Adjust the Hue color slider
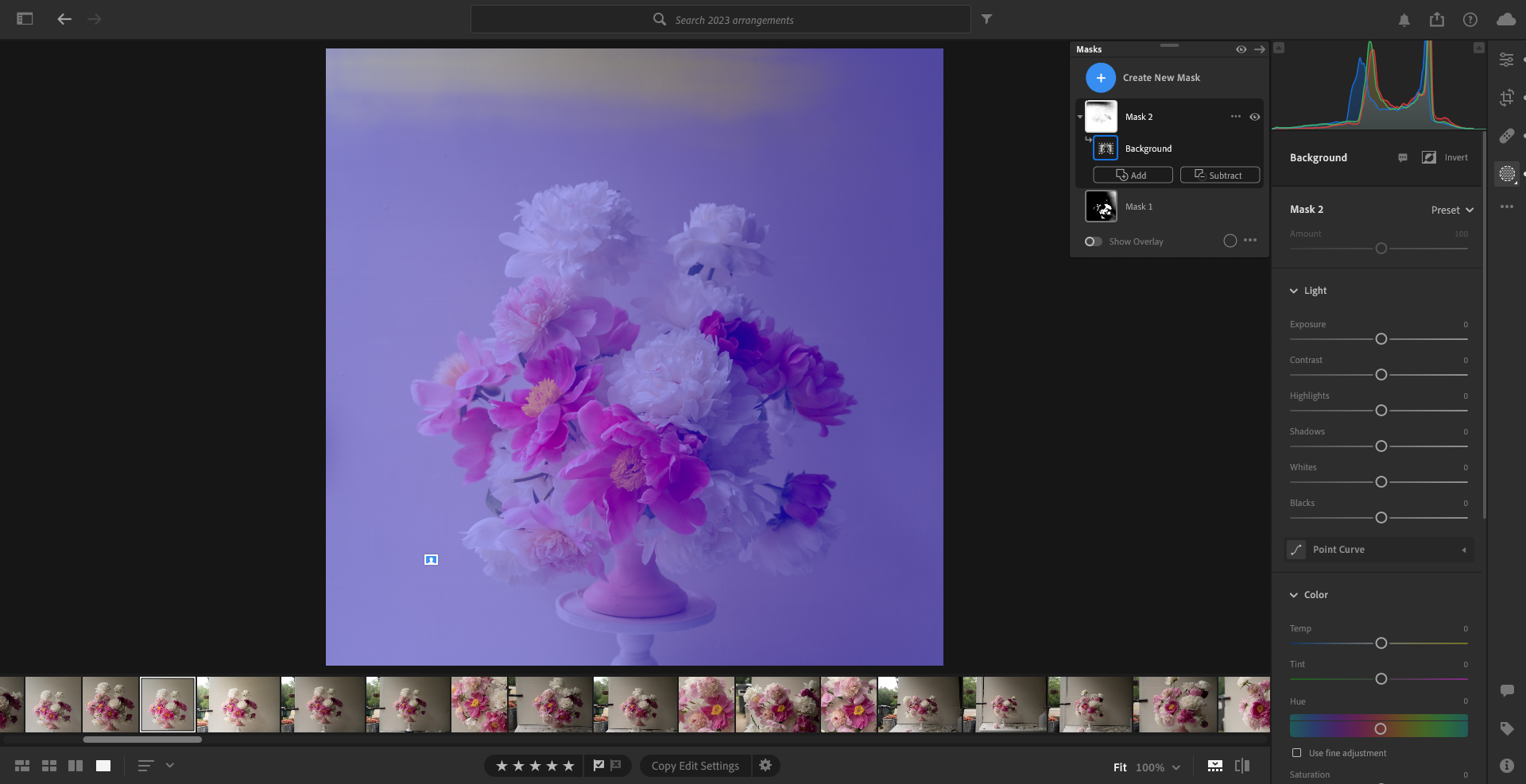This screenshot has height=784, width=1526. (1381, 726)
